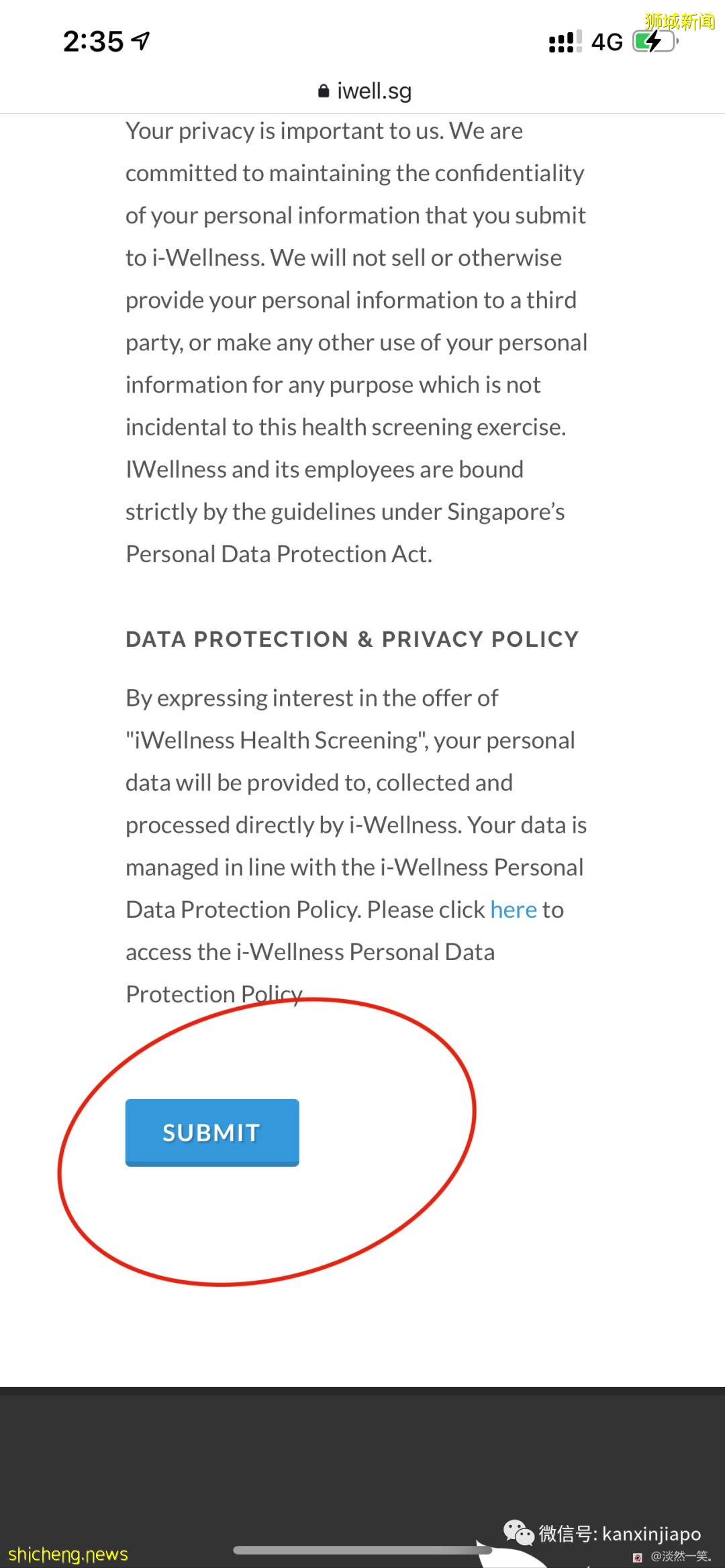Tap the "微信号: kanxinjiapo" label
The width and height of the screenshot is (725, 1568).
(620, 1534)
